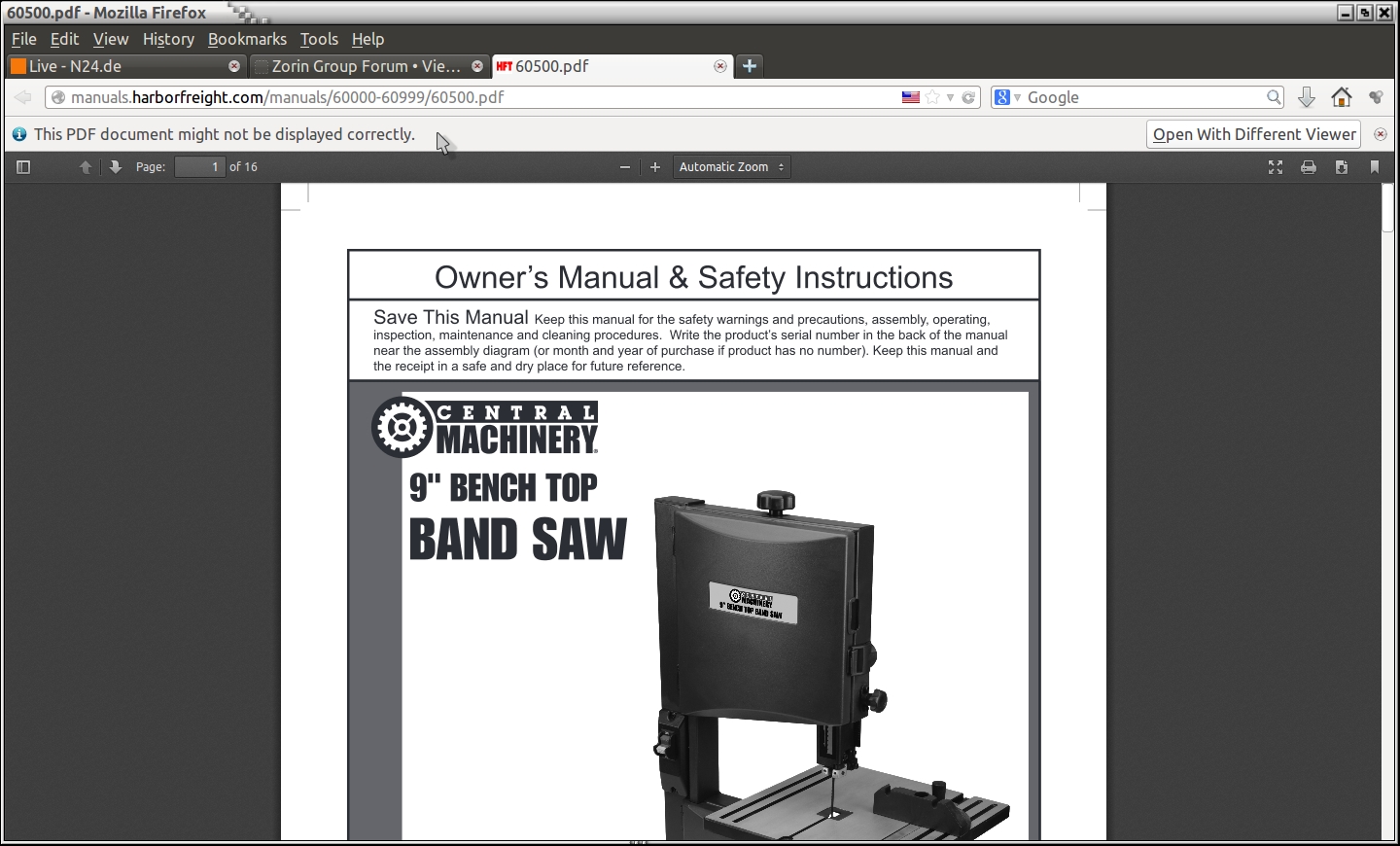This screenshot has height=846, width=1400.
Task: Click Open With Different Viewer button
Action: 1254,134
